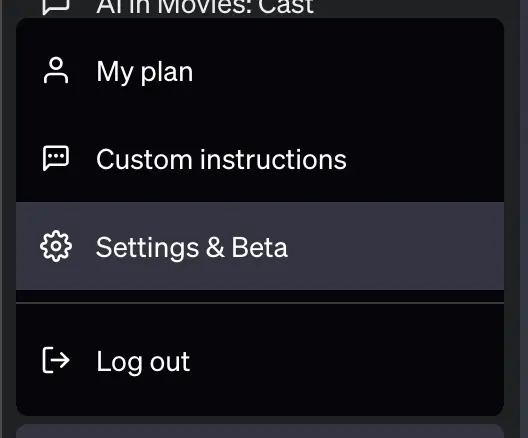The width and height of the screenshot is (528, 438).
Task: Choose Log out from the account menu
Action: click(260, 361)
